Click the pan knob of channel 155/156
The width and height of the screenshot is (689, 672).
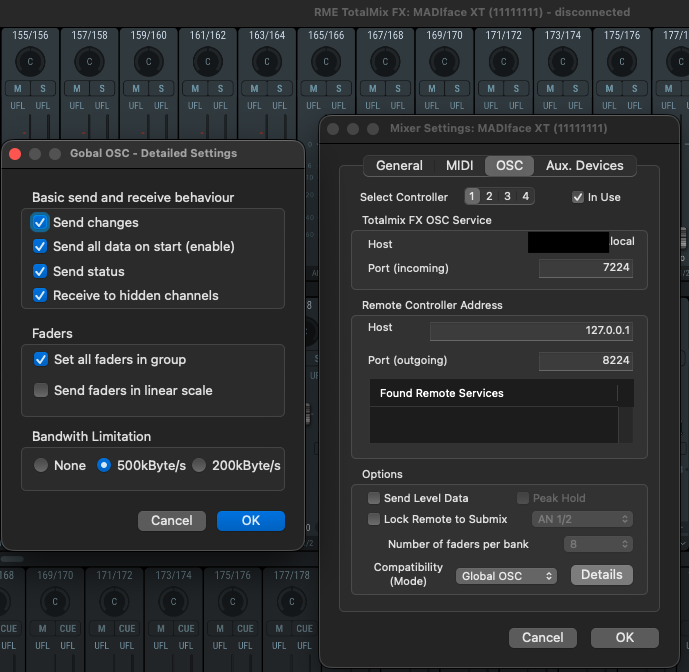coord(30,62)
